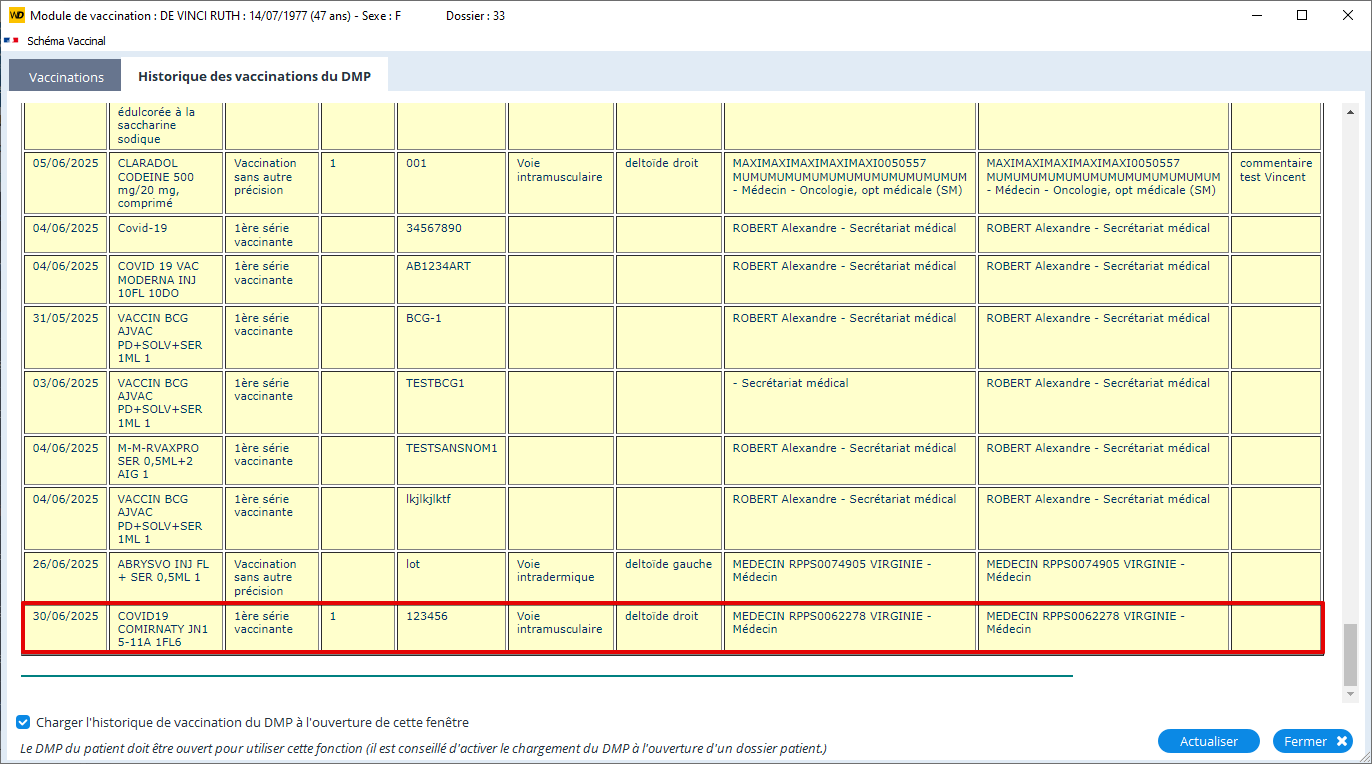Select the Voie intradermique cell
The height and width of the screenshot is (764, 1372).
(560, 577)
